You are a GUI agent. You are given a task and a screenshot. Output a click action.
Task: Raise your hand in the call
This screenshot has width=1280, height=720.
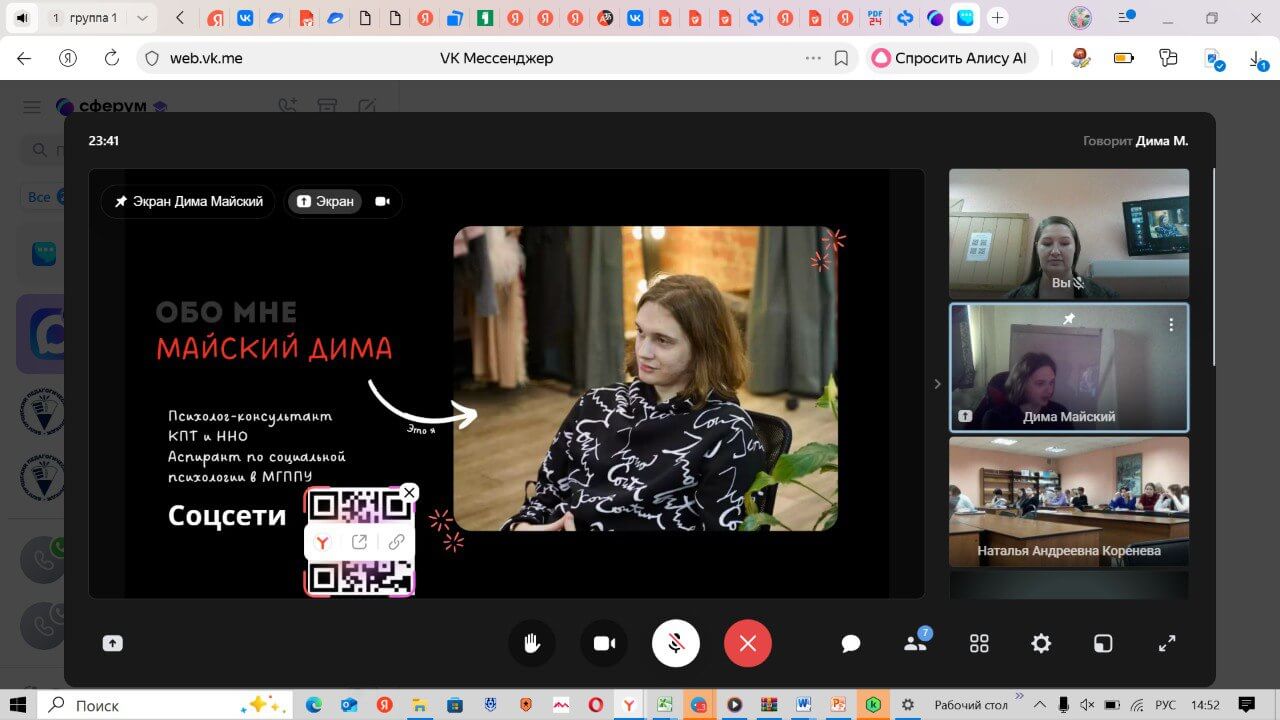[x=531, y=643]
